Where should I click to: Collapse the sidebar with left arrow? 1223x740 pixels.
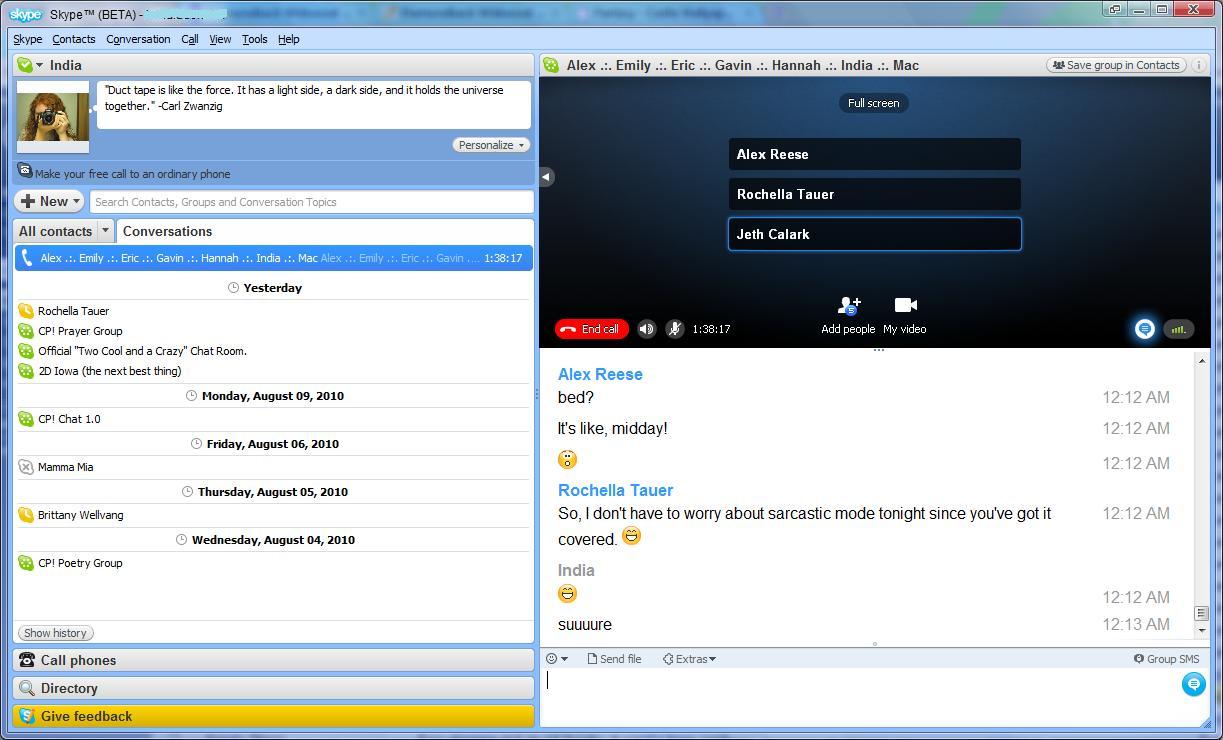coord(546,177)
